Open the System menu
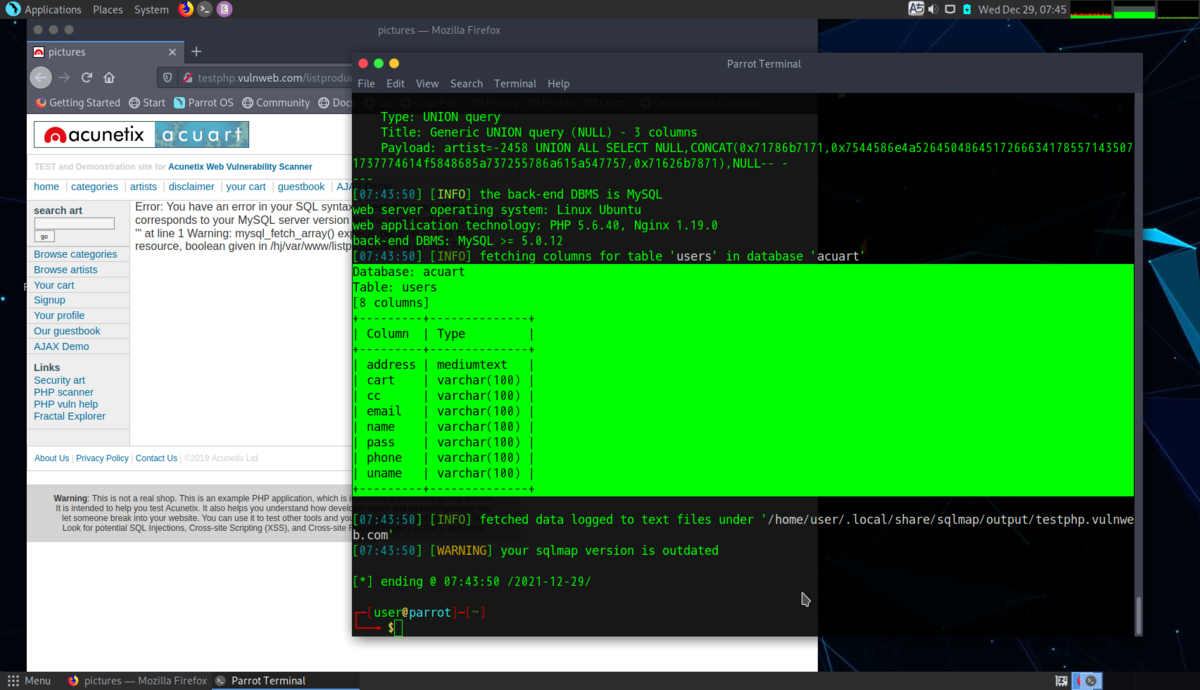 151,9
